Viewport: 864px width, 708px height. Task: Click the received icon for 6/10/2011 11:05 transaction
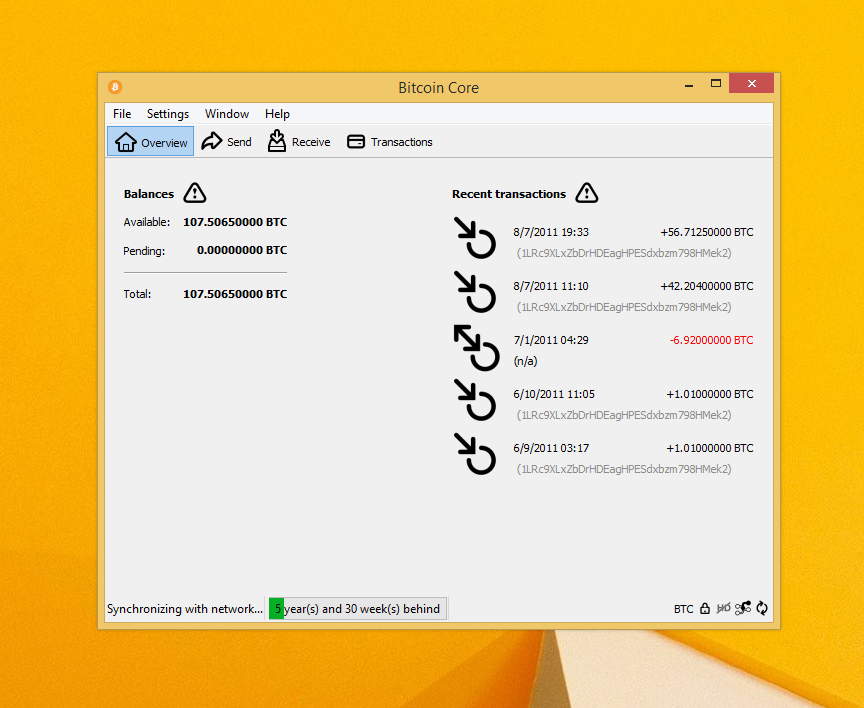(475, 399)
